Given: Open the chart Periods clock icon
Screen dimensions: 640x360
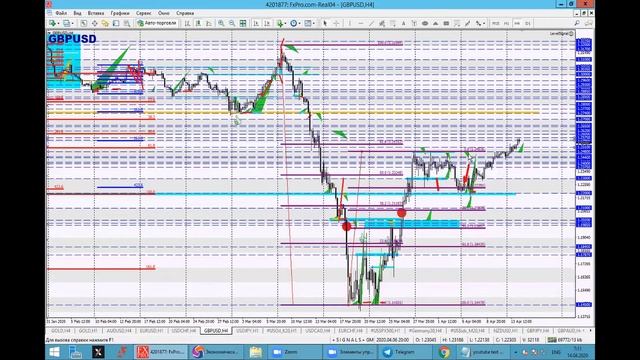Looking at the screenshot, I should 293,23.
